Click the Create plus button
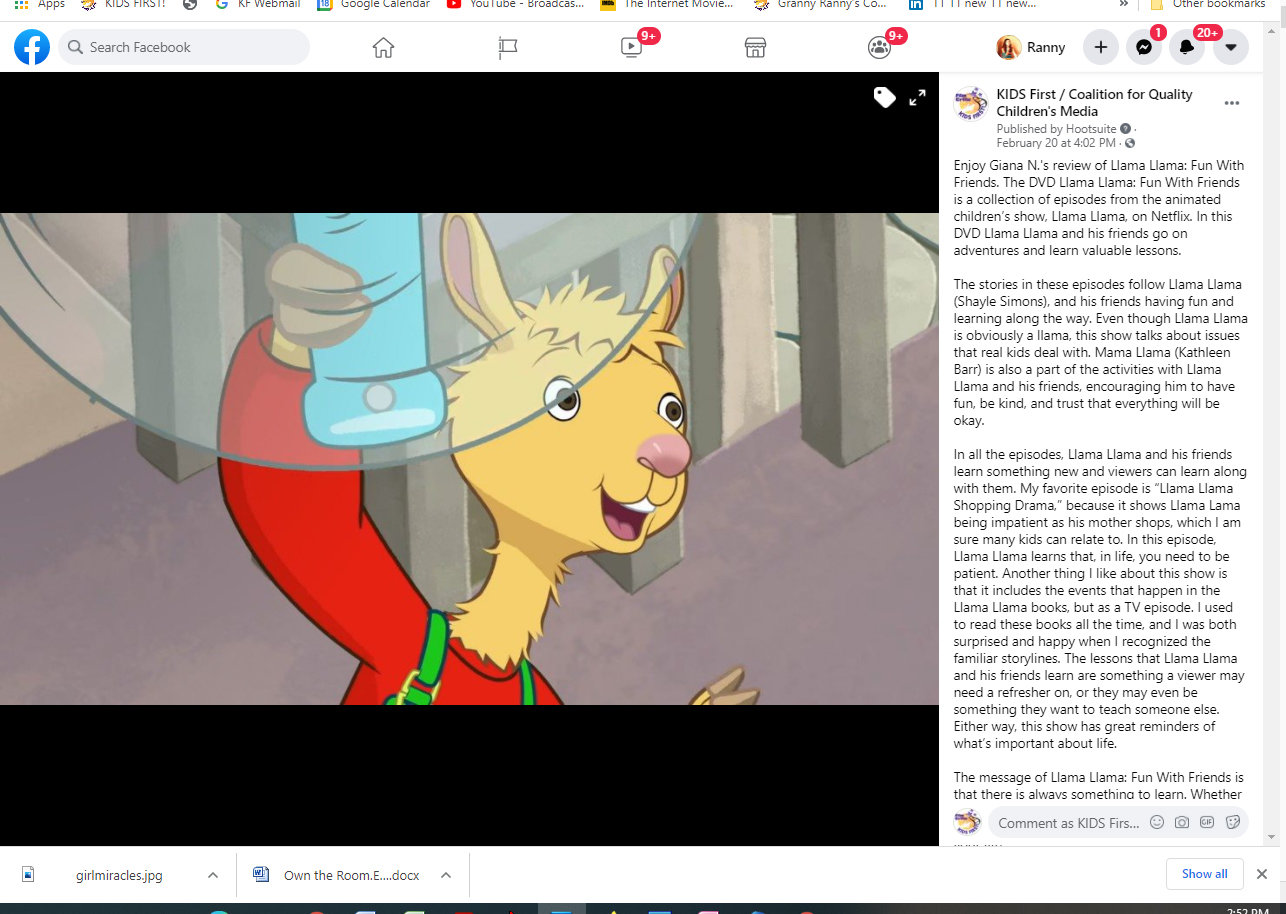1286x914 pixels. click(1101, 47)
